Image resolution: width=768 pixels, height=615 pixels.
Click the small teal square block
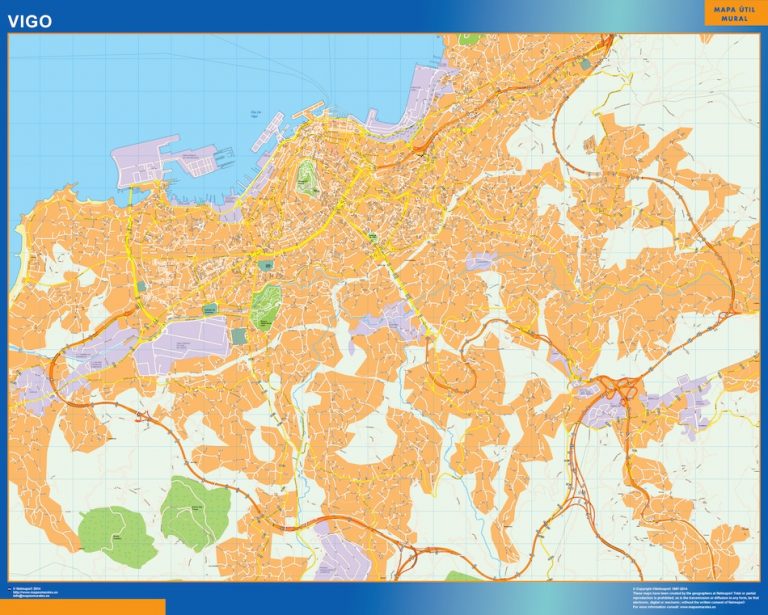coord(240,335)
